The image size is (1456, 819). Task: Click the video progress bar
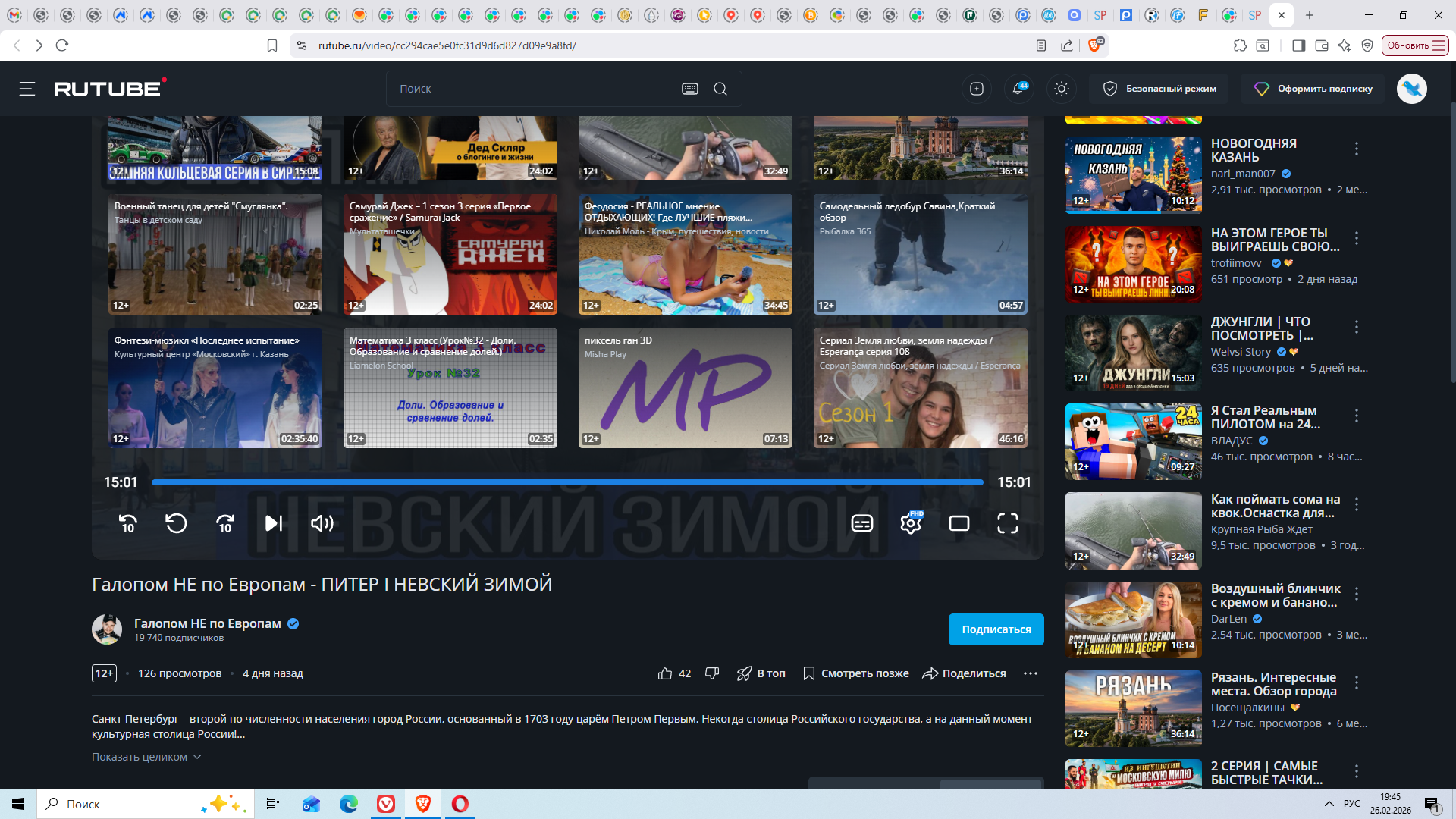coord(567,482)
